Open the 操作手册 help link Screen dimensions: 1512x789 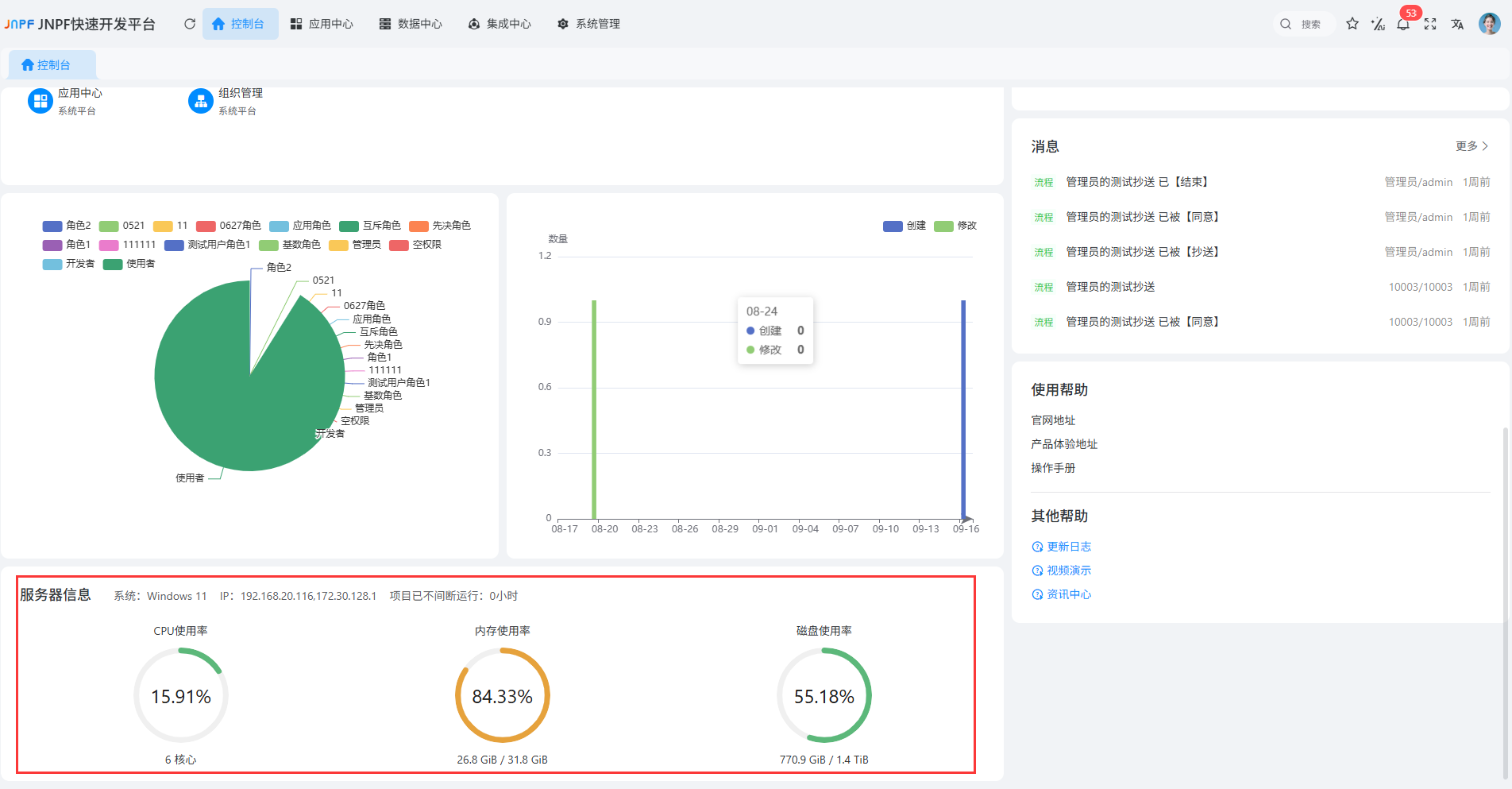click(1053, 468)
